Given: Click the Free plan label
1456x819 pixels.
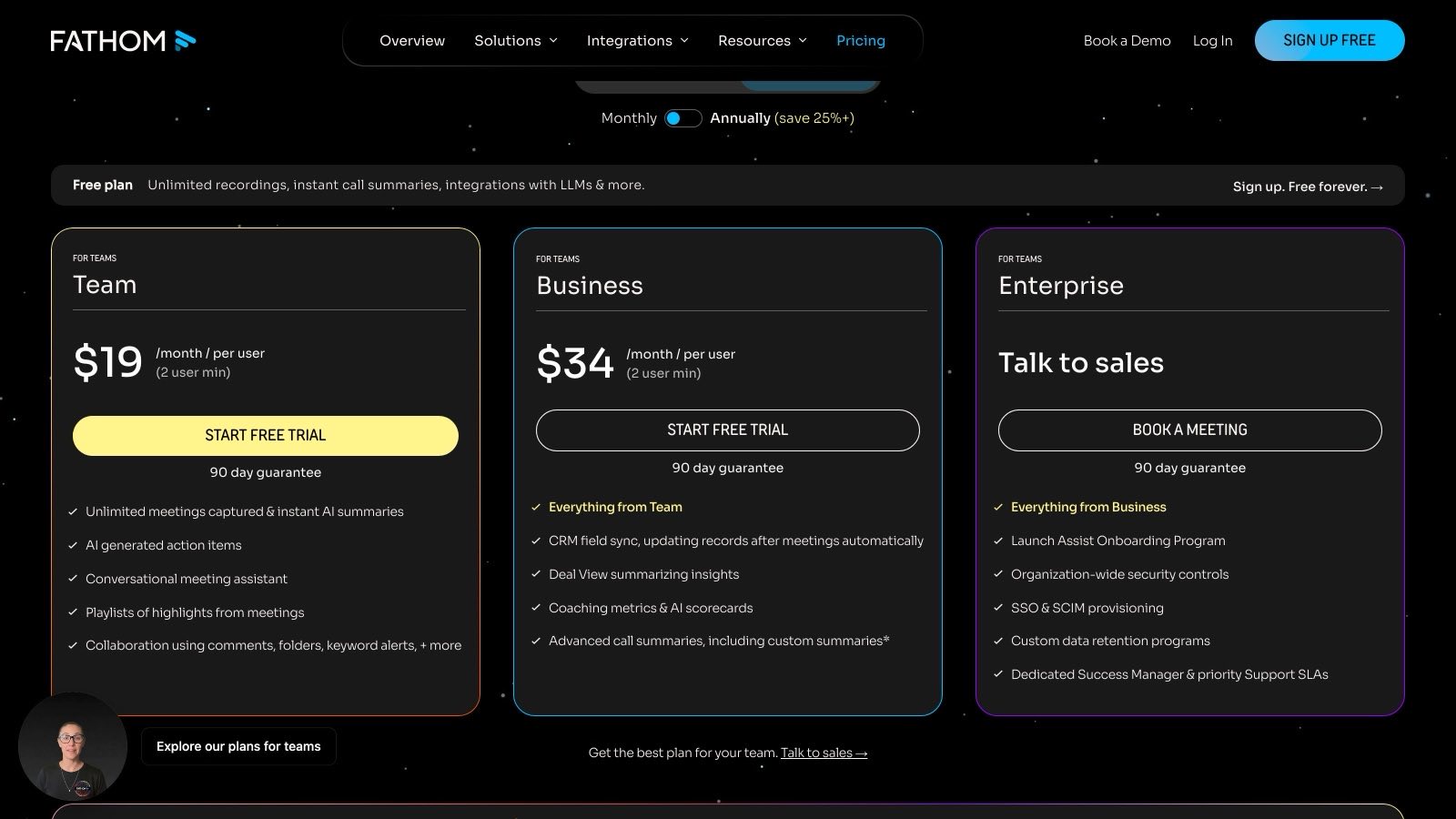Looking at the screenshot, I should click(x=103, y=185).
